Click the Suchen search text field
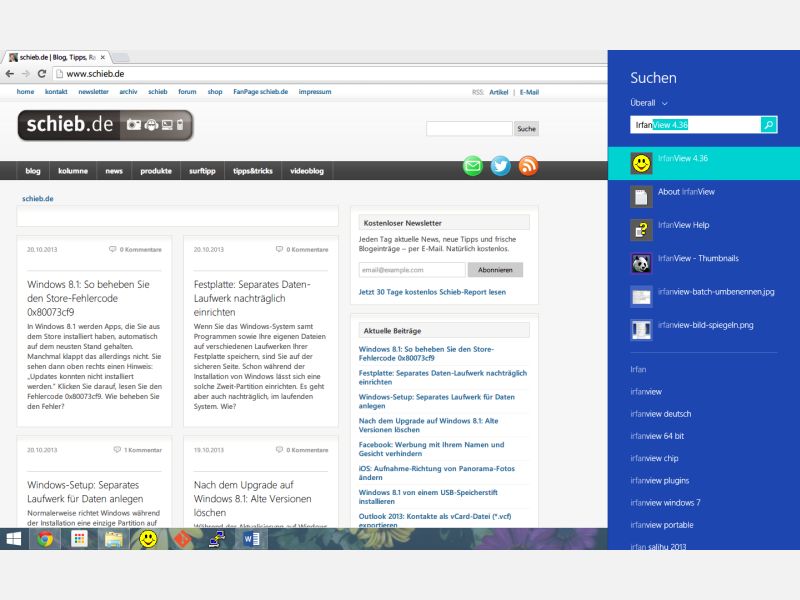The height and width of the screenshot is (600, 800). (695, 124)
